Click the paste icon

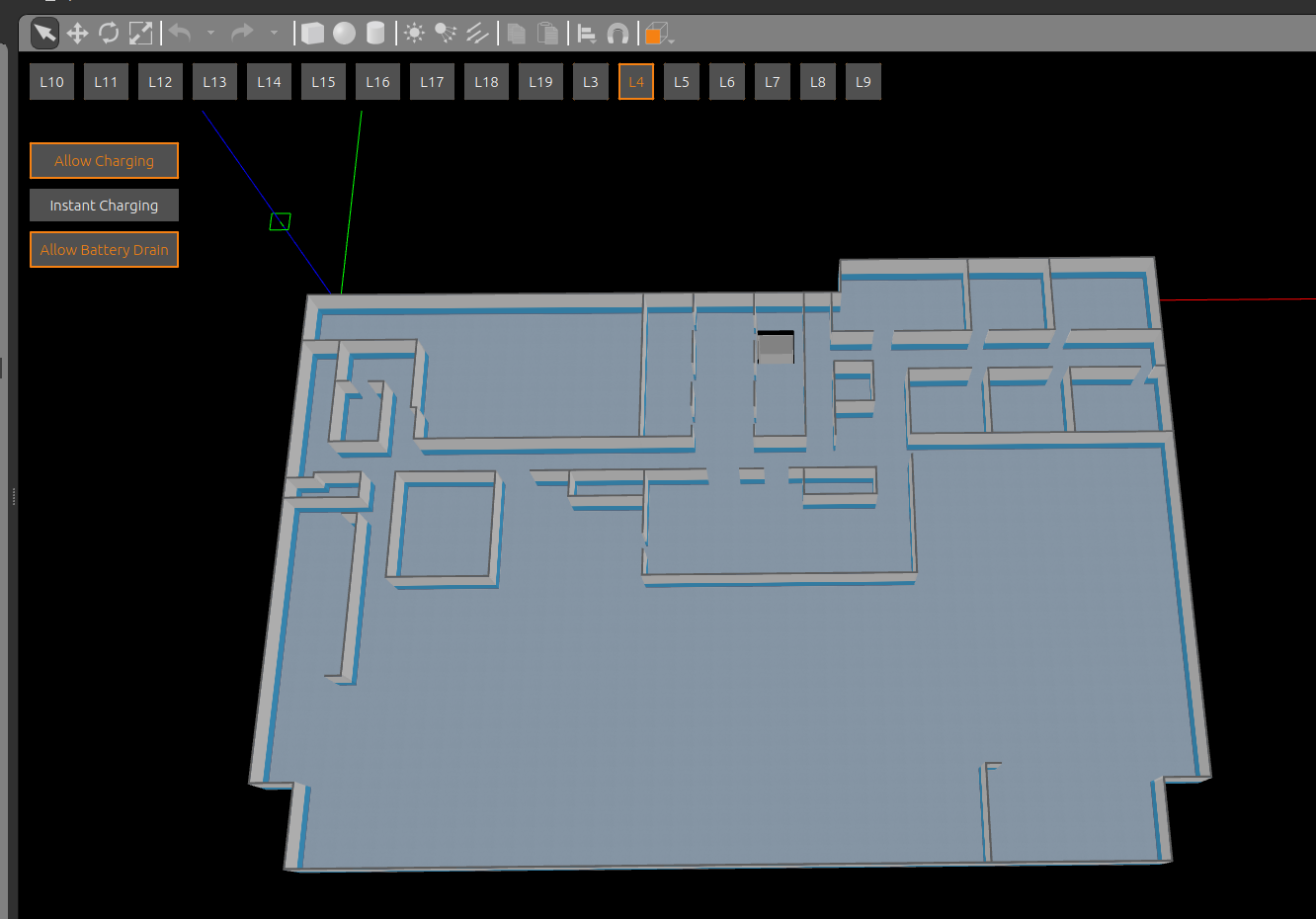pyautogui.click(x=547, y=34)
